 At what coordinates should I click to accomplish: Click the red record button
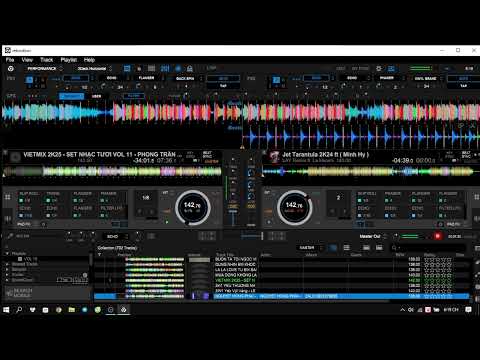[438, 236]
